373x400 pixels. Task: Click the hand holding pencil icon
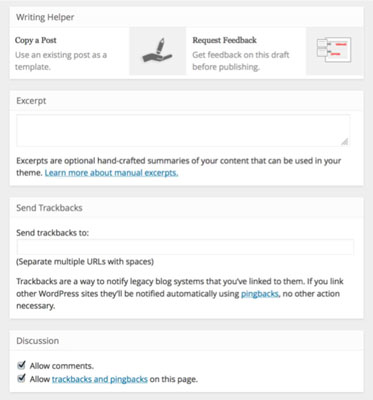(157, 50)
